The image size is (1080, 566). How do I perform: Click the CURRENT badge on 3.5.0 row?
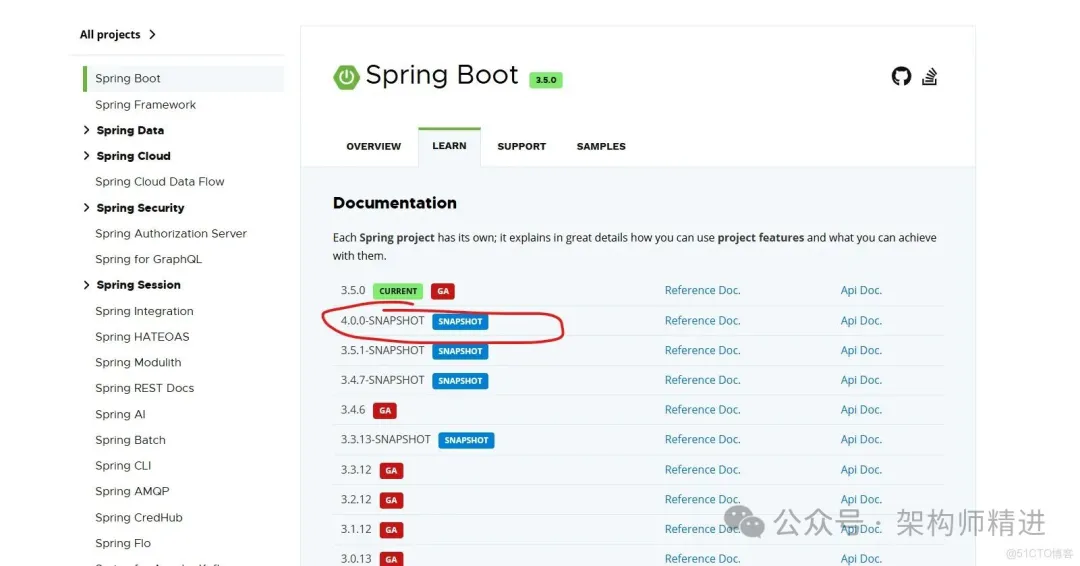pos(397,291)
